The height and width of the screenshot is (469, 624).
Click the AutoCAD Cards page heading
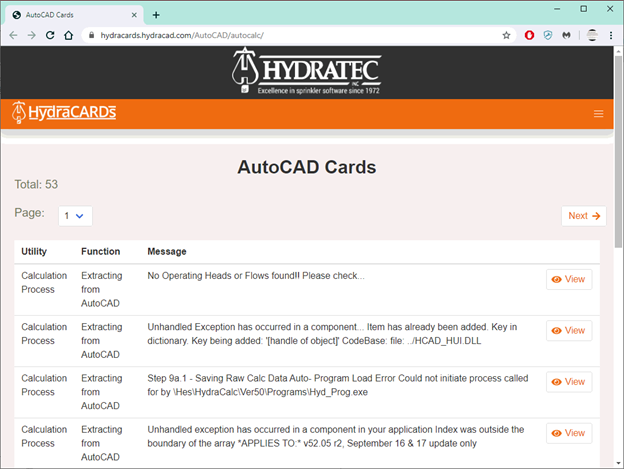306,167
